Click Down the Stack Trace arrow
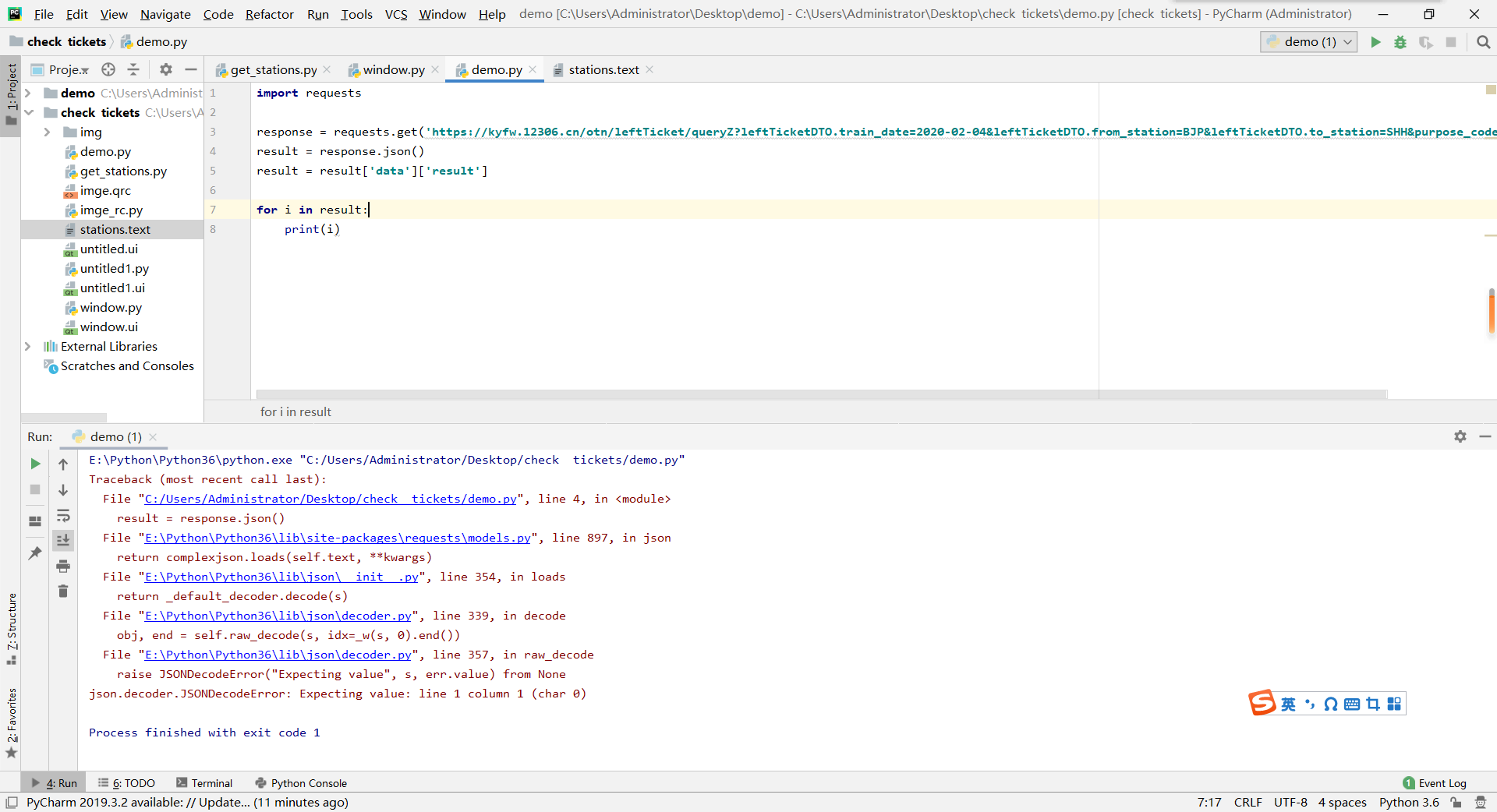Screen dimensions: 1497x812 coord(63,489)
